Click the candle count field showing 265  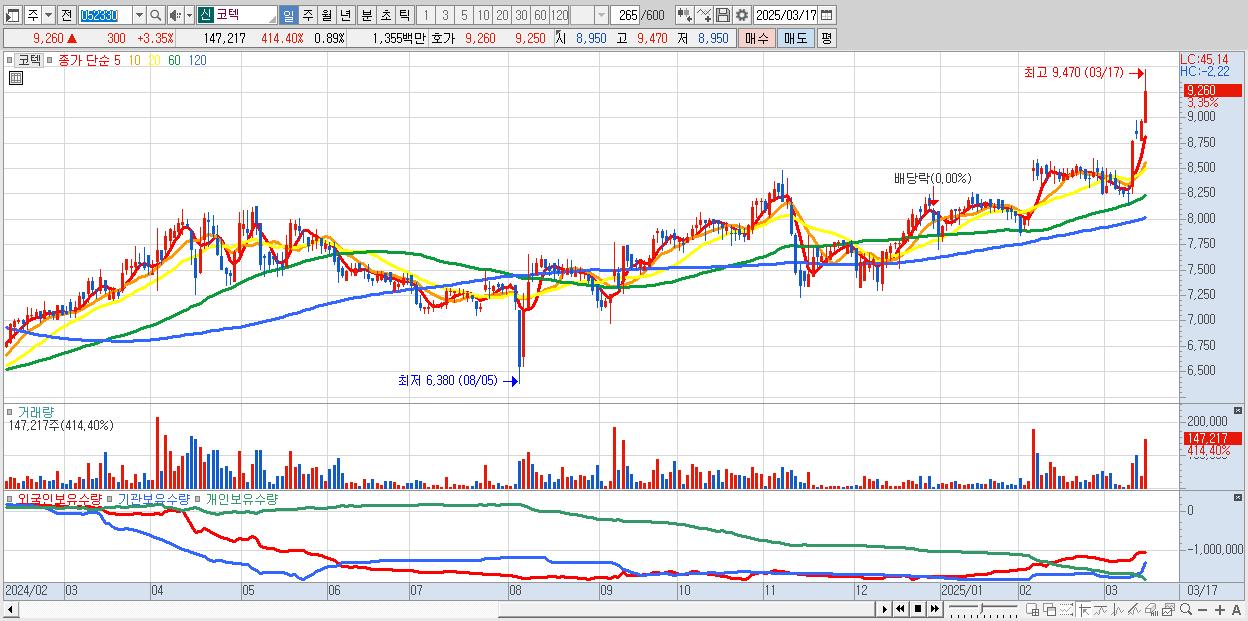[626, 15]
